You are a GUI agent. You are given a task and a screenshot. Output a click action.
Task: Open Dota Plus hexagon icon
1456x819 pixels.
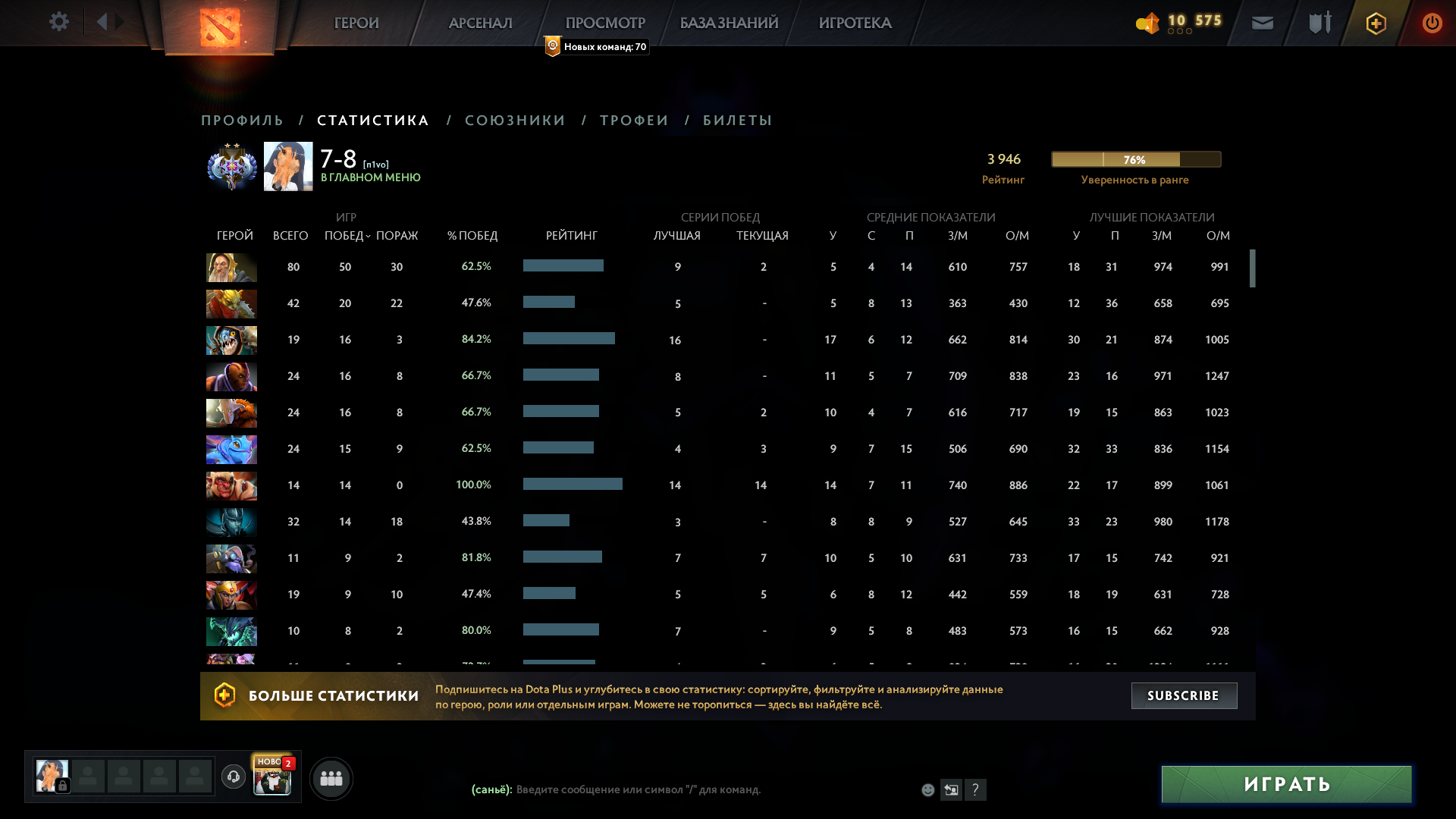(x=1376, y=23)
